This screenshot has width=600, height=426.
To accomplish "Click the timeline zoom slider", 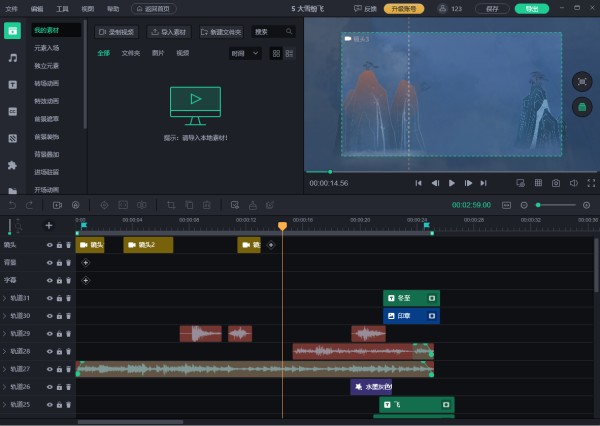I will (555, 205).
